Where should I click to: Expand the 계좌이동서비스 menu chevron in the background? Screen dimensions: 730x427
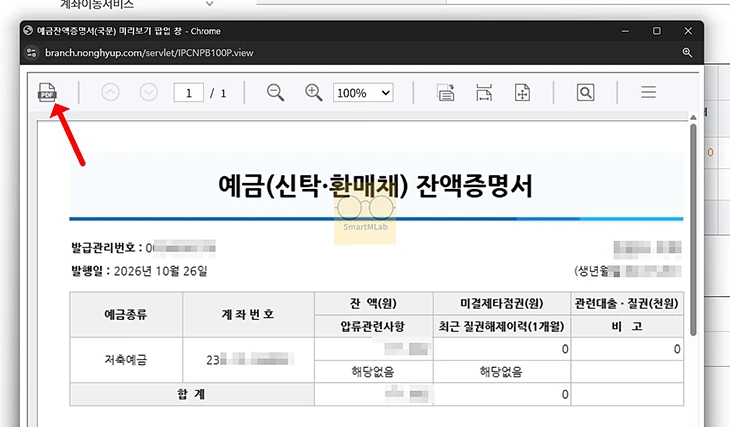210,4
